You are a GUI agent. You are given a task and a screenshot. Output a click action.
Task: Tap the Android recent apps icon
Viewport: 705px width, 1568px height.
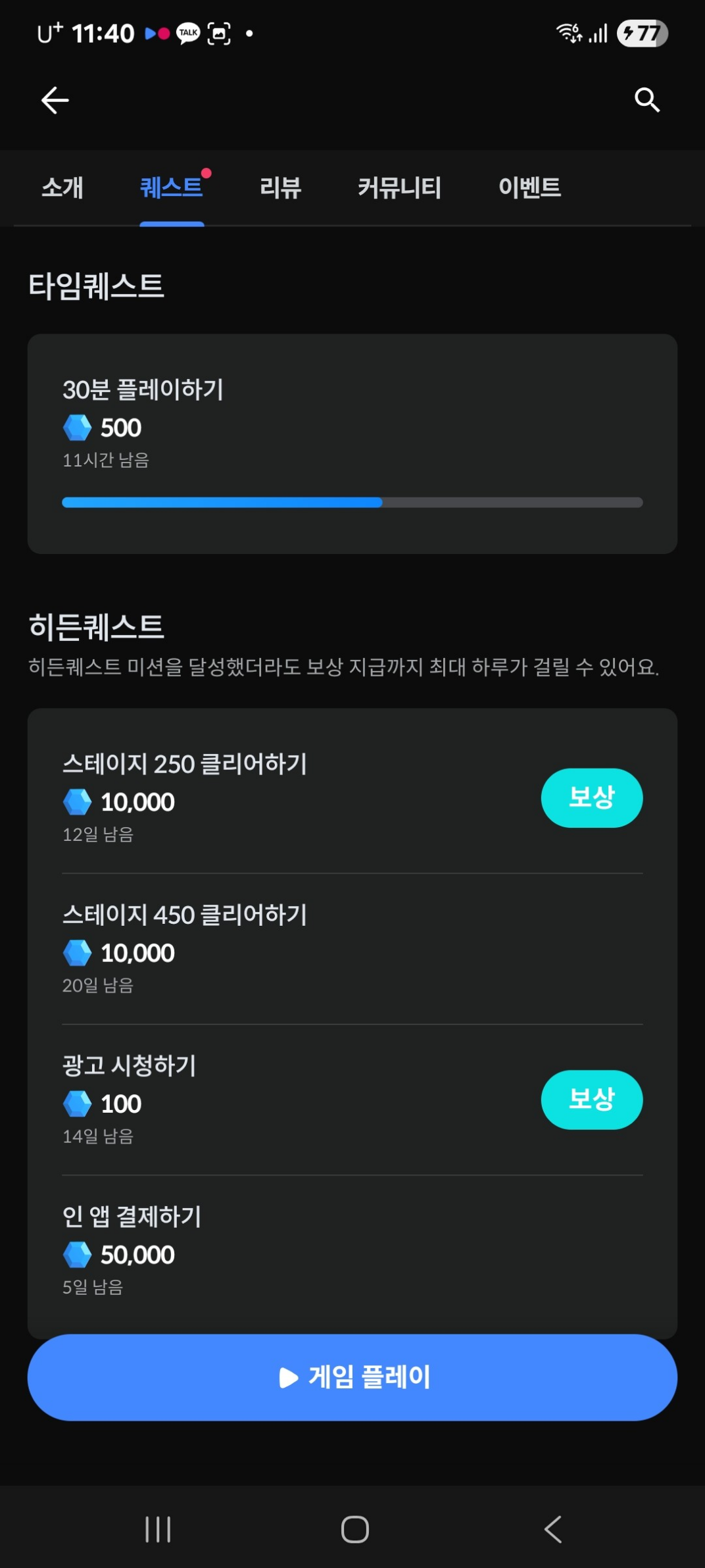158,1529
